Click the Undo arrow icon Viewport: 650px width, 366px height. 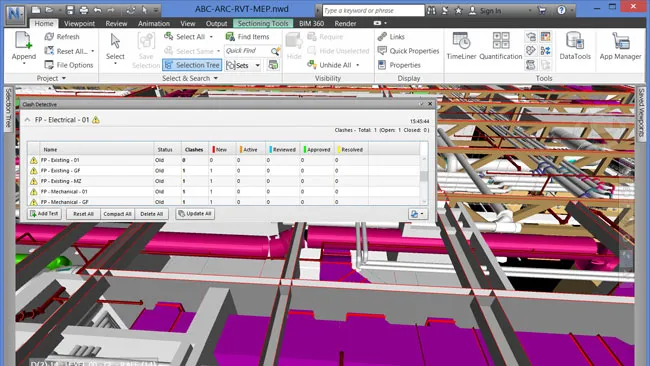pyautogui.click(x=97, y=10)
